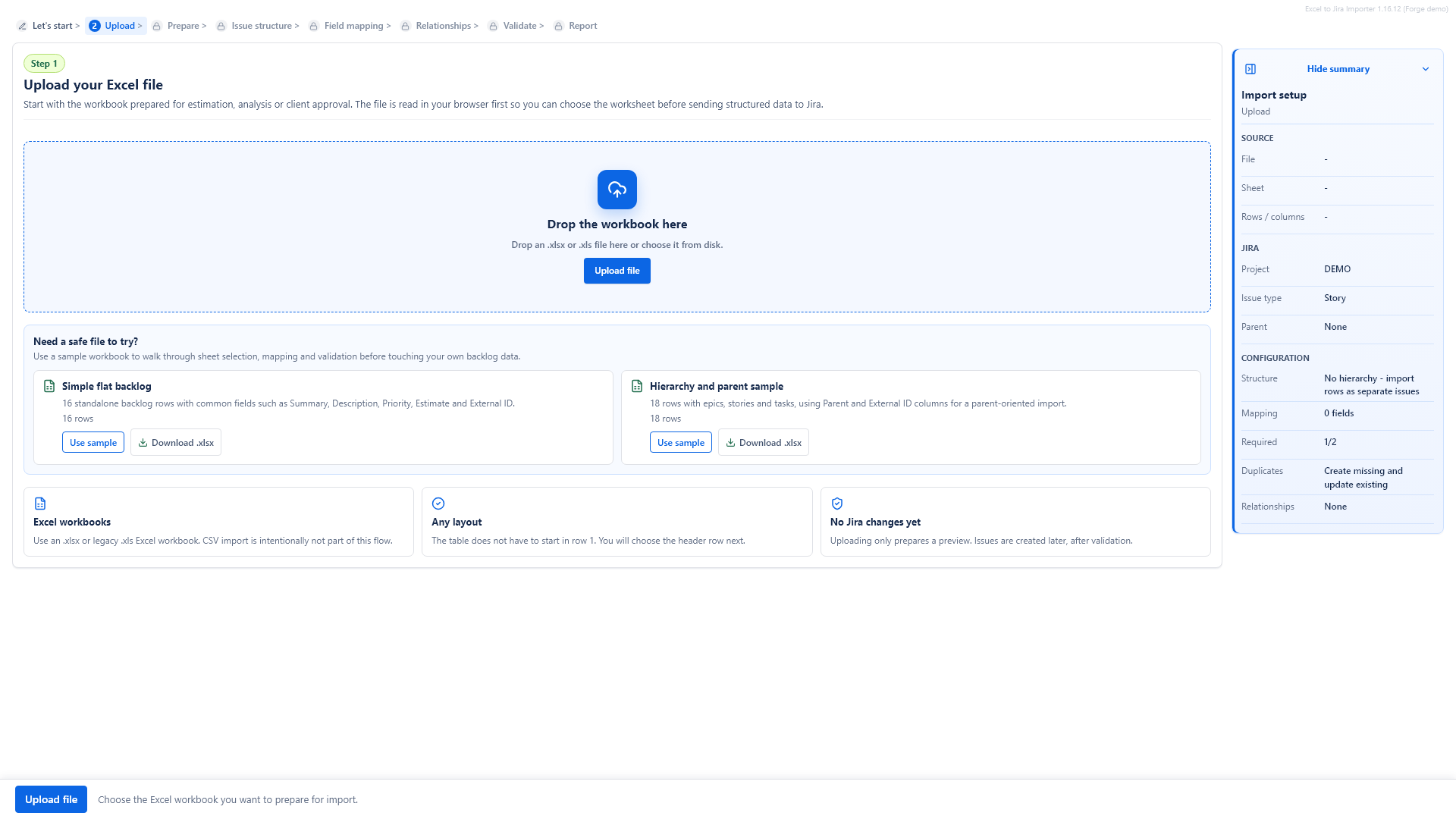Viewport: 1456px width, 819px height.
Task: Click the 'Upload your Excel file' heading
Action: click(x=93, y=85)
